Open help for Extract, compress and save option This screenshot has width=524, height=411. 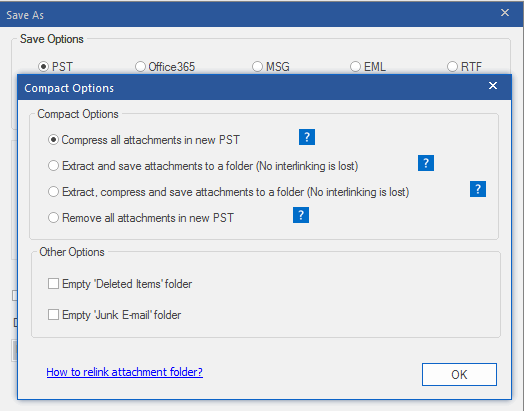pos(478,189)
